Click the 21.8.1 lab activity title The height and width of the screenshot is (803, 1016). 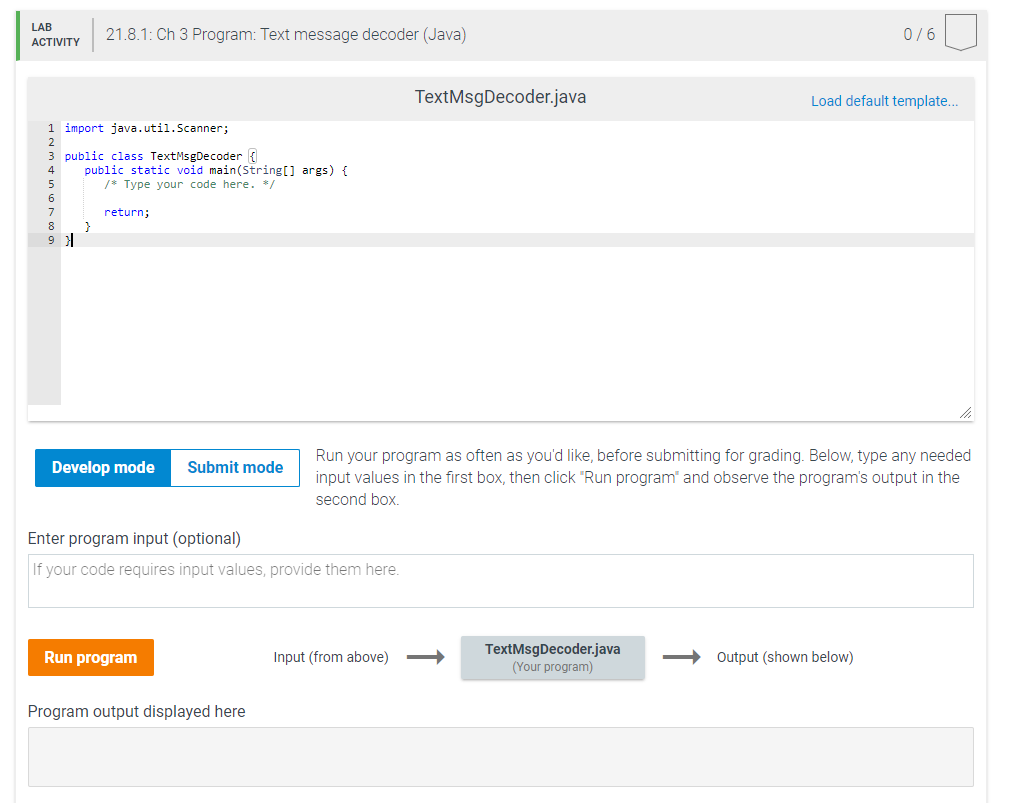tap(286, 34)
